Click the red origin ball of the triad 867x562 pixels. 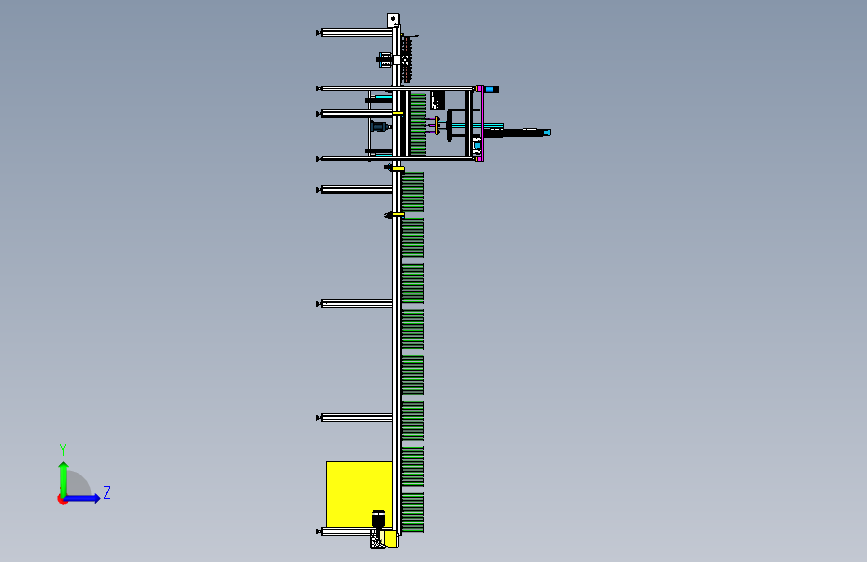(62, 499)
